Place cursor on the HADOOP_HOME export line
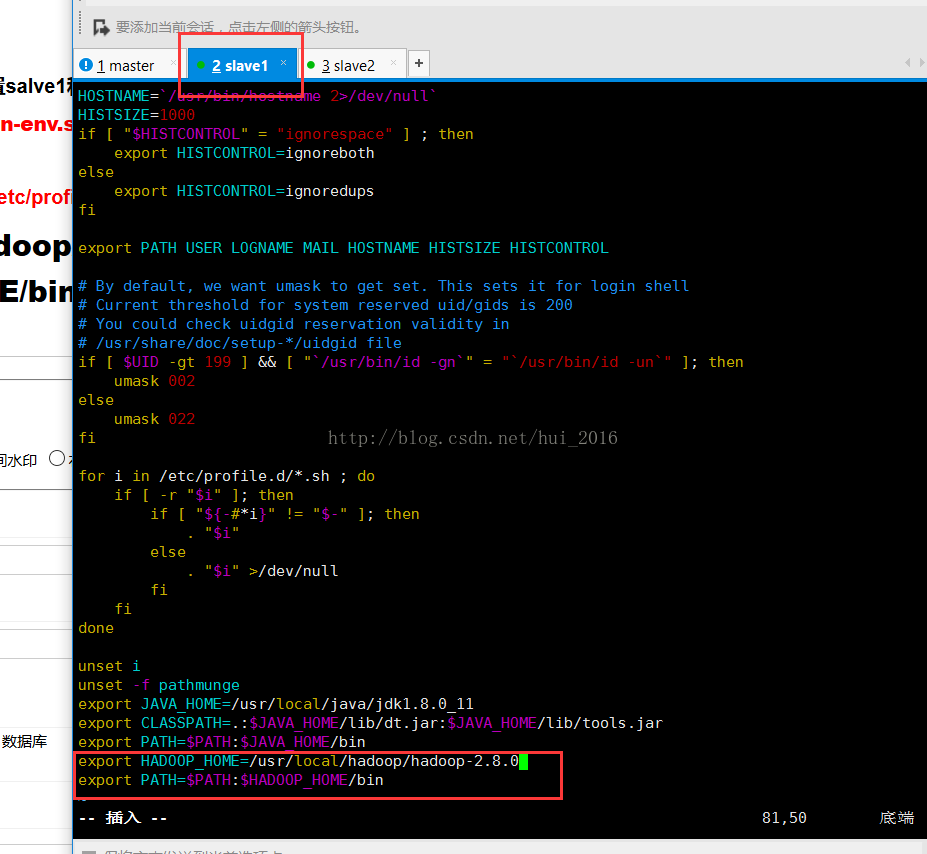This screenshot has height=854, width=927. point(298,761)
